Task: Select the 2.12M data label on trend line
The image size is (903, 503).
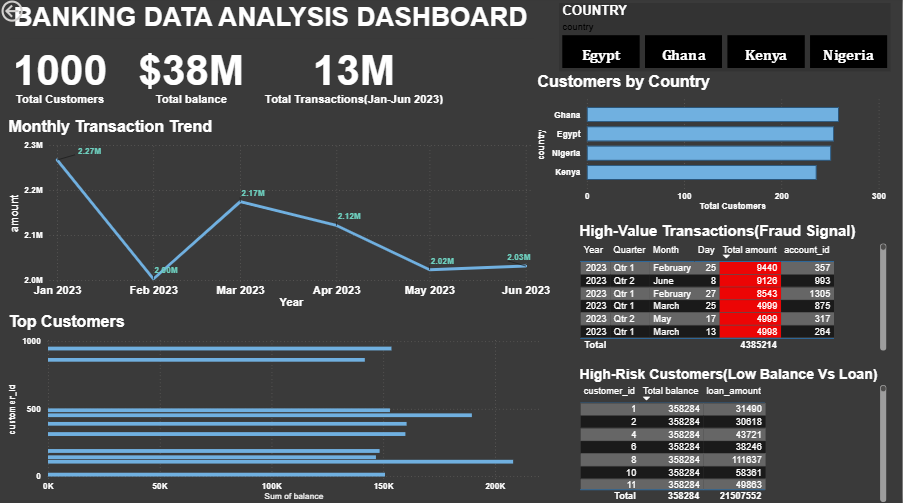Action: click(349, 216)
